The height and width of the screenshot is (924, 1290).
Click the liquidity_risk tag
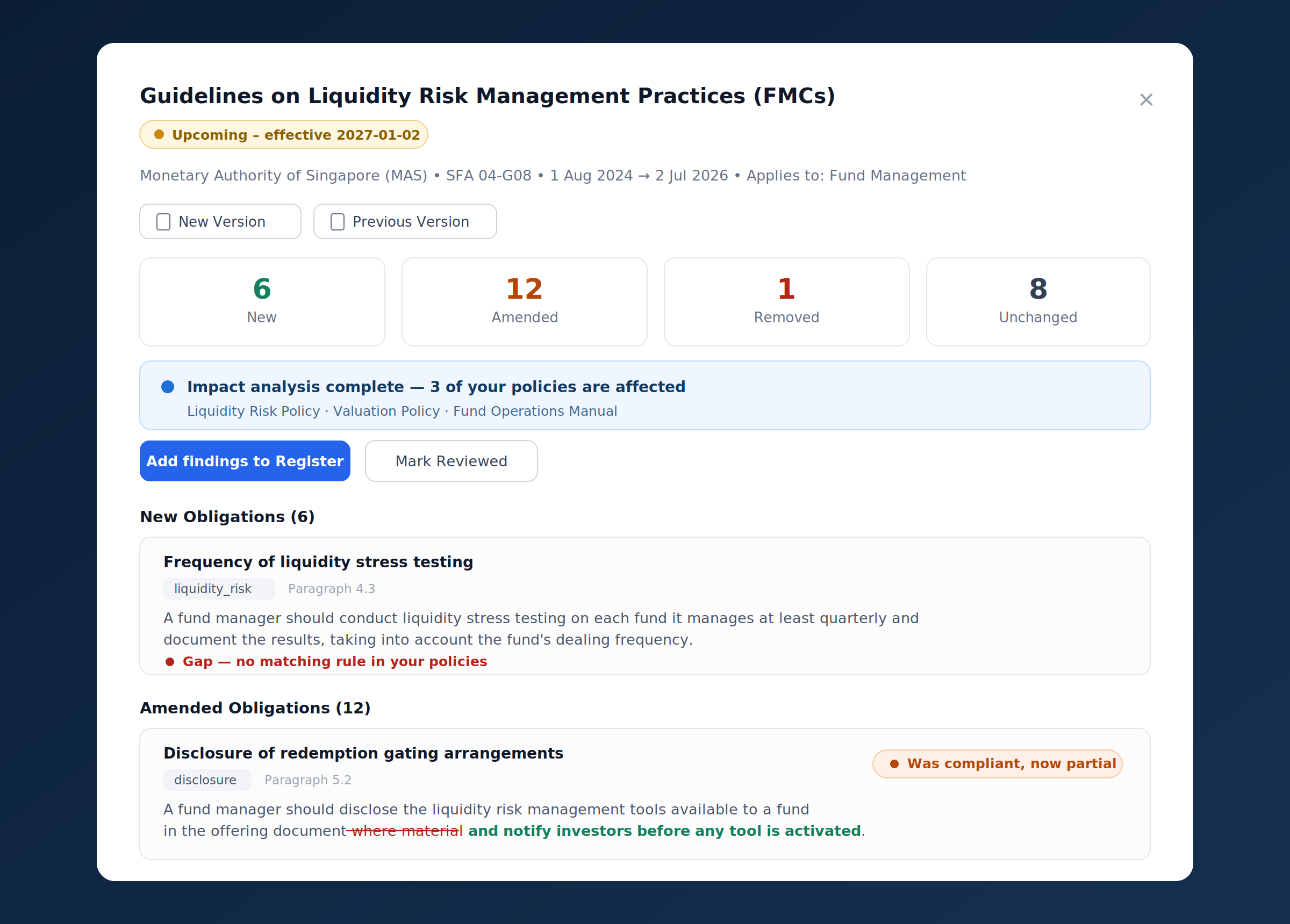point(219,589)
